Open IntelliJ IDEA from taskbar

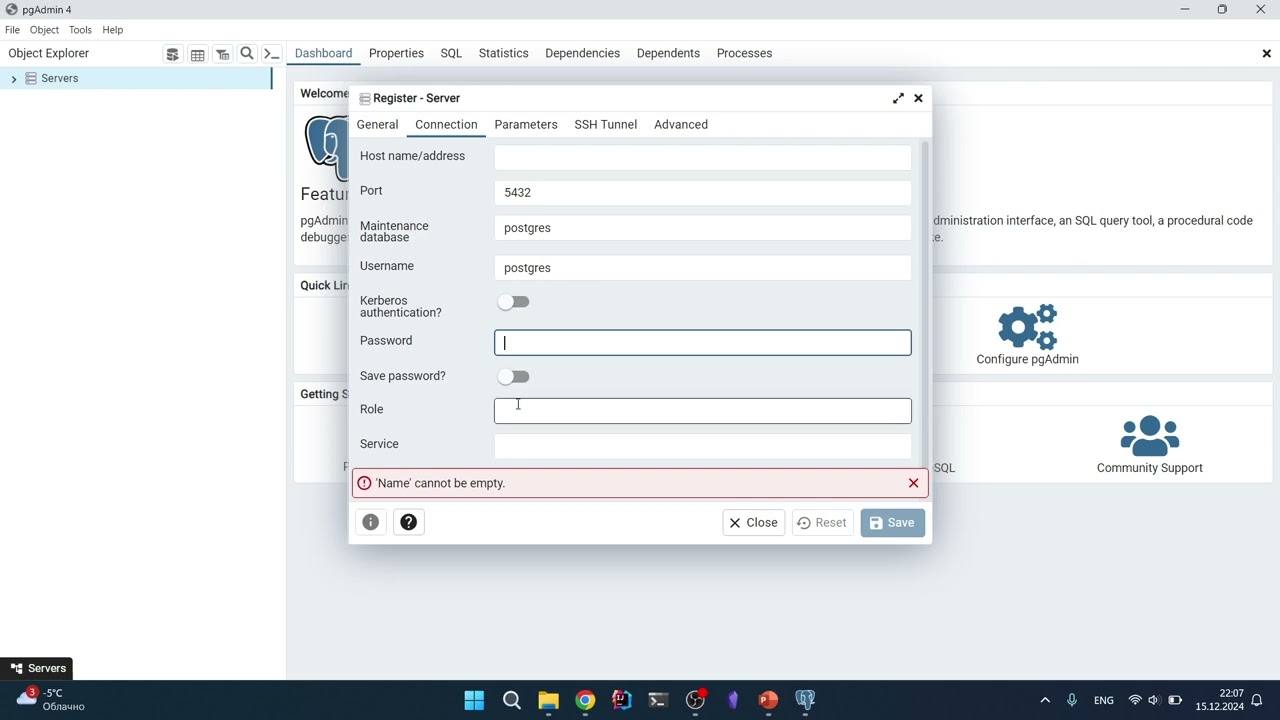pyautogui.click(x=622, y=700)
